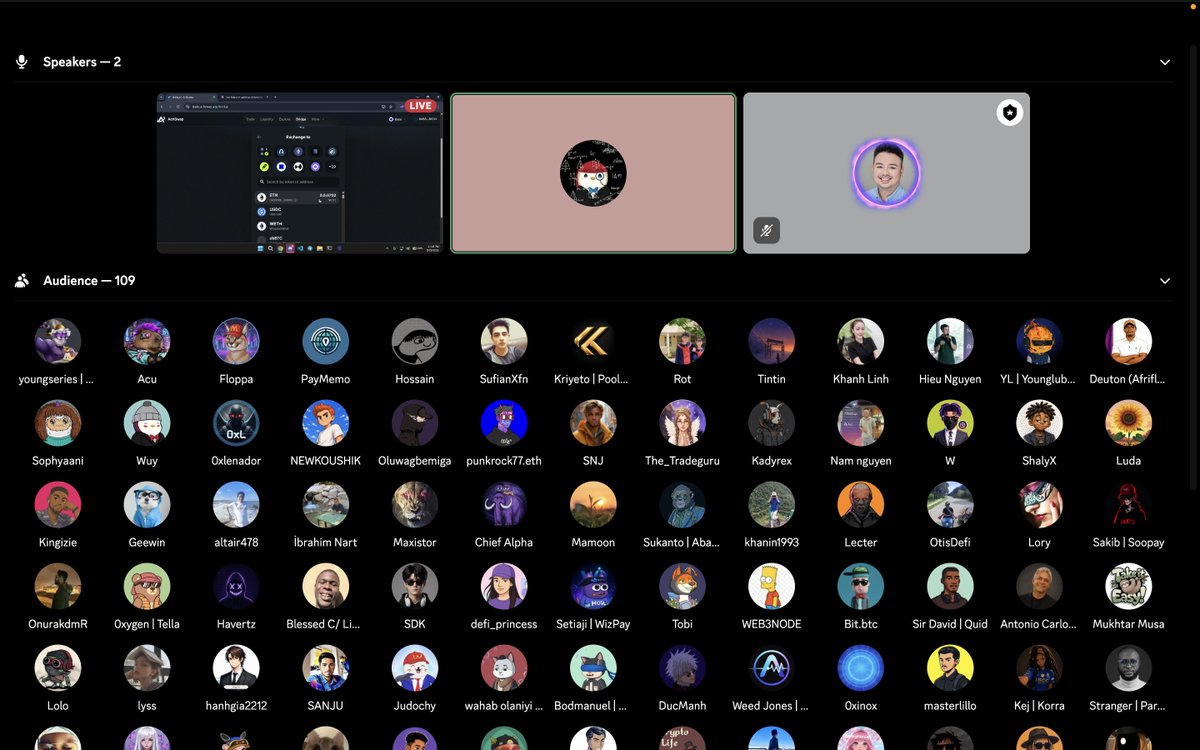Click the name Sir David | Quid
1200x750 pixels.
(x=950, y=625)
